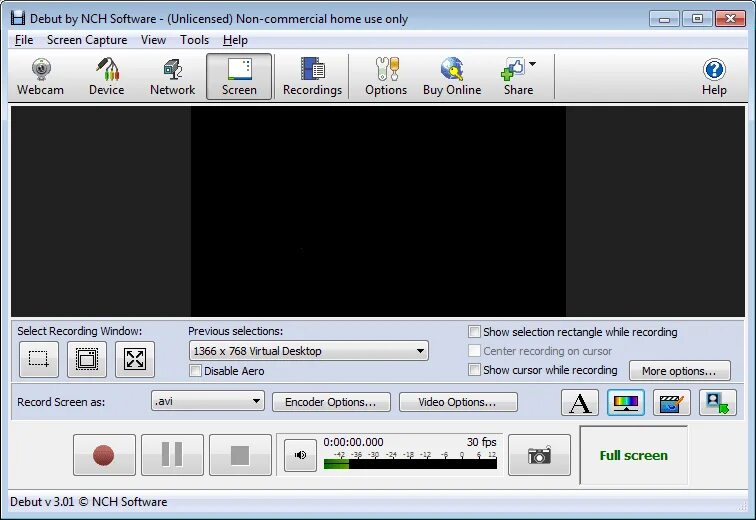The image size is (756, 520).
Task: Open the Tools menu
Action: (194, 40)
